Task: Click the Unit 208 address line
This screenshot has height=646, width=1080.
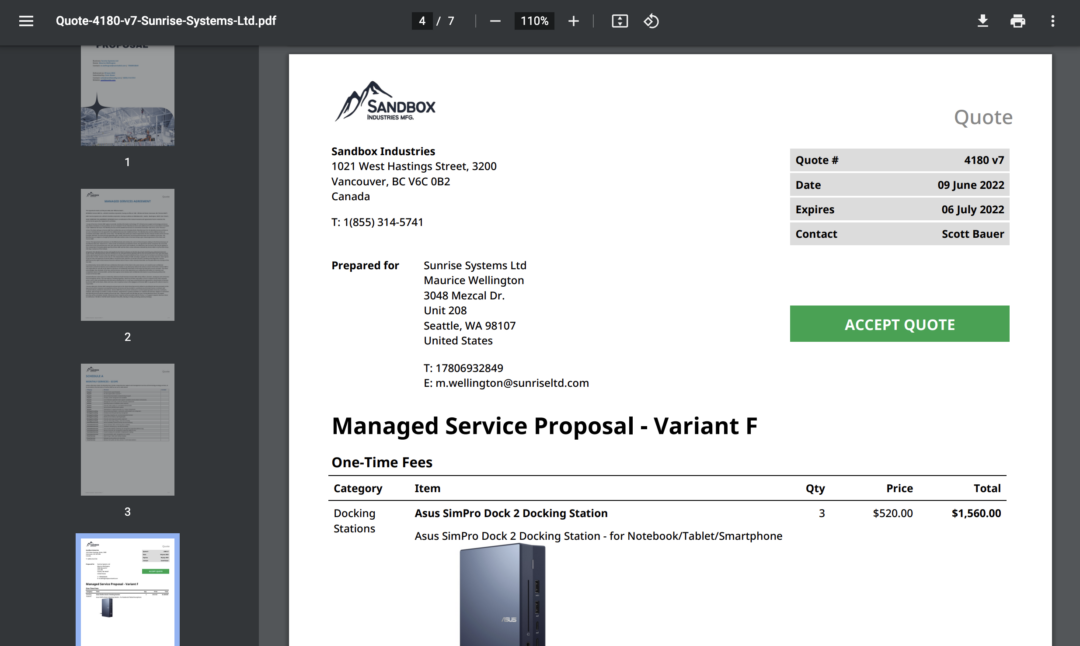Action: 445,311
